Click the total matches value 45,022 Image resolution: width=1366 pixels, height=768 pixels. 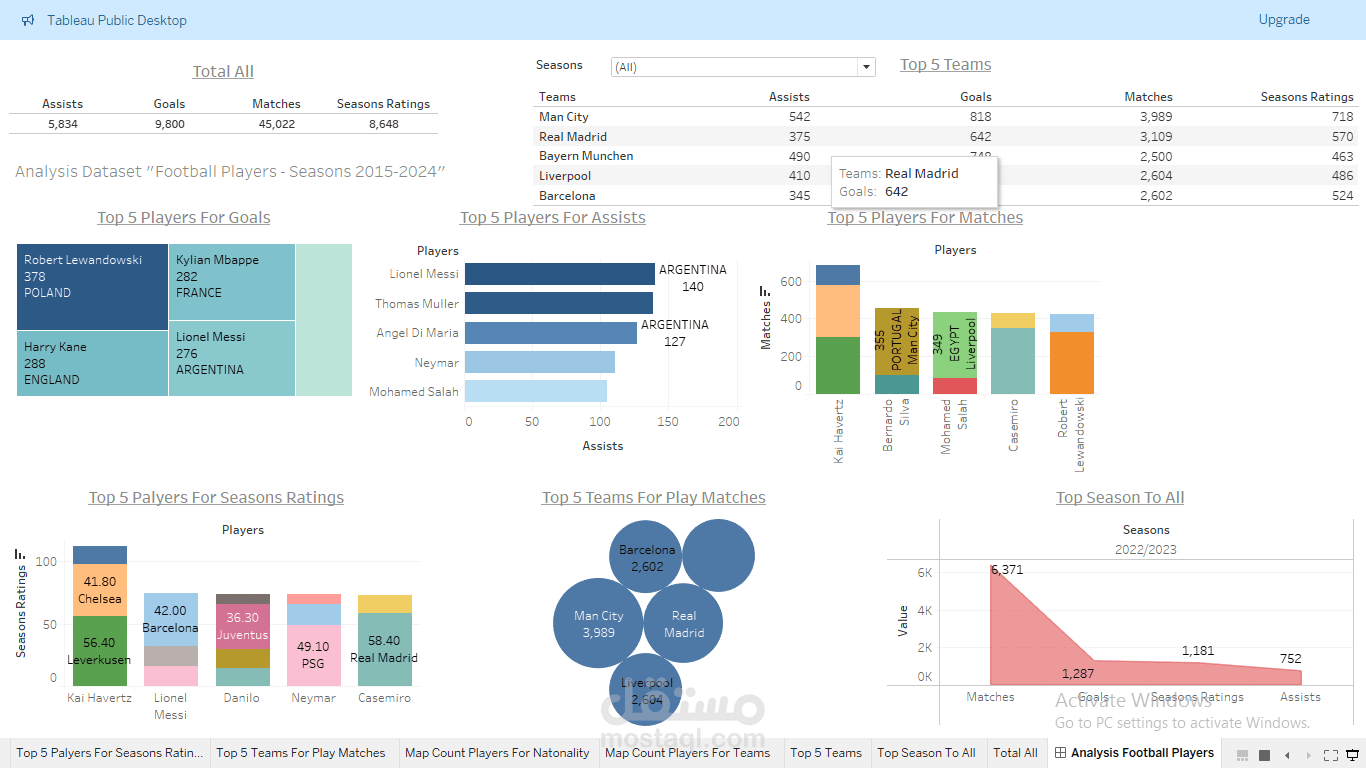click(x=277, y=124)
